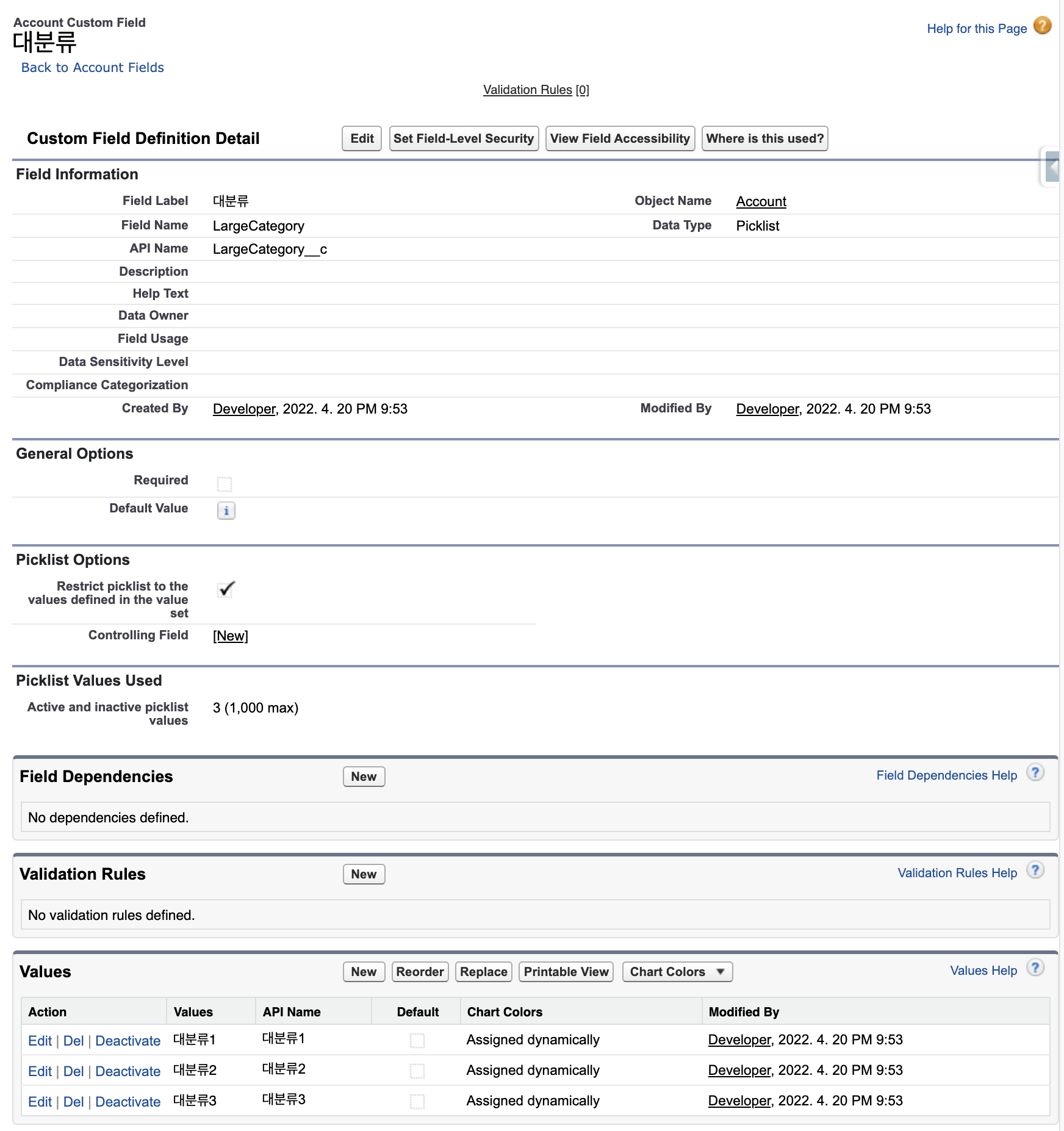The width and height of the screenshot is (1064, 1131).
Task: Go Back to Account Fields
Action: click(x=93, y=68)
